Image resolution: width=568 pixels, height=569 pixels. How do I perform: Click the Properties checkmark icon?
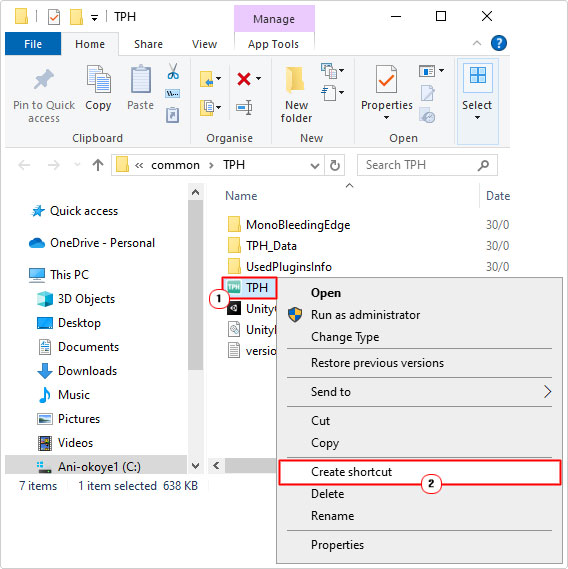(x=386, y=79)
